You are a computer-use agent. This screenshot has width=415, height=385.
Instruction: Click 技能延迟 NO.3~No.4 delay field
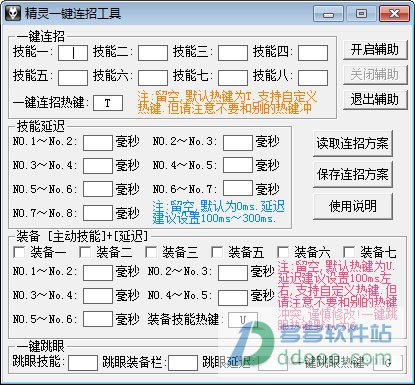click(x=98, y=166)
